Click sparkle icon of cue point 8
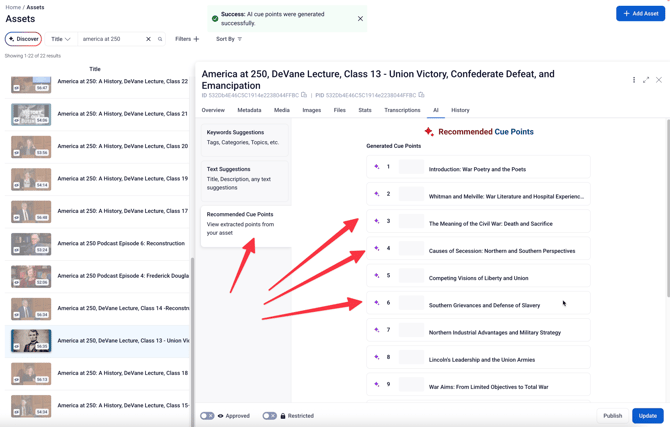The width and height of the screenshot is (670, 427). pos(376,357)
